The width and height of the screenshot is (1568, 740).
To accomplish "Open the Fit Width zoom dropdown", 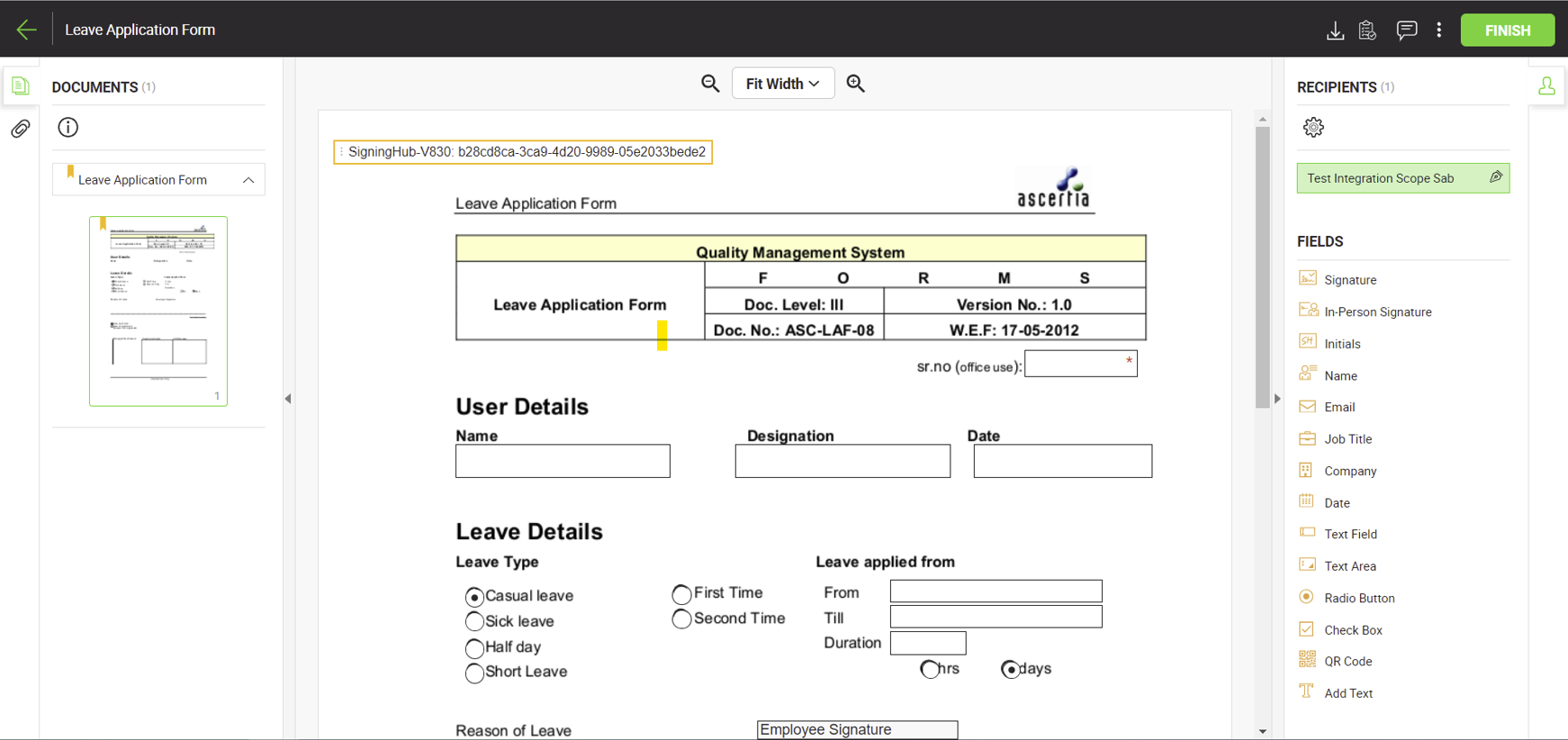I will [x=782, y=84].
